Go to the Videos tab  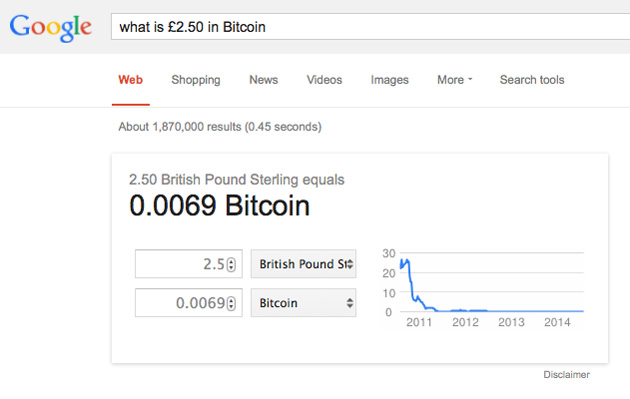tap(324, 80)
